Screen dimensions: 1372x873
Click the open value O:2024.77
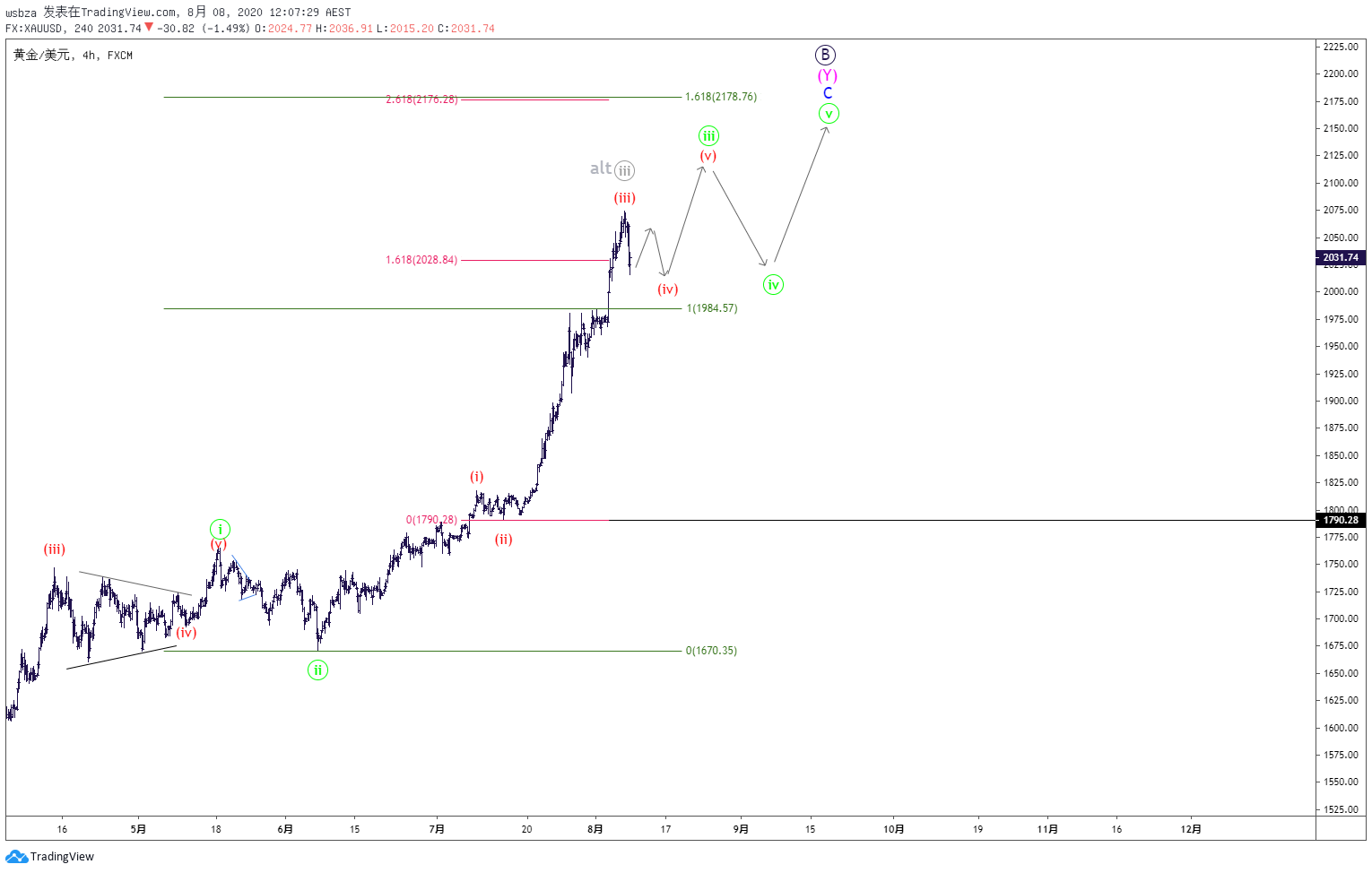283,29
